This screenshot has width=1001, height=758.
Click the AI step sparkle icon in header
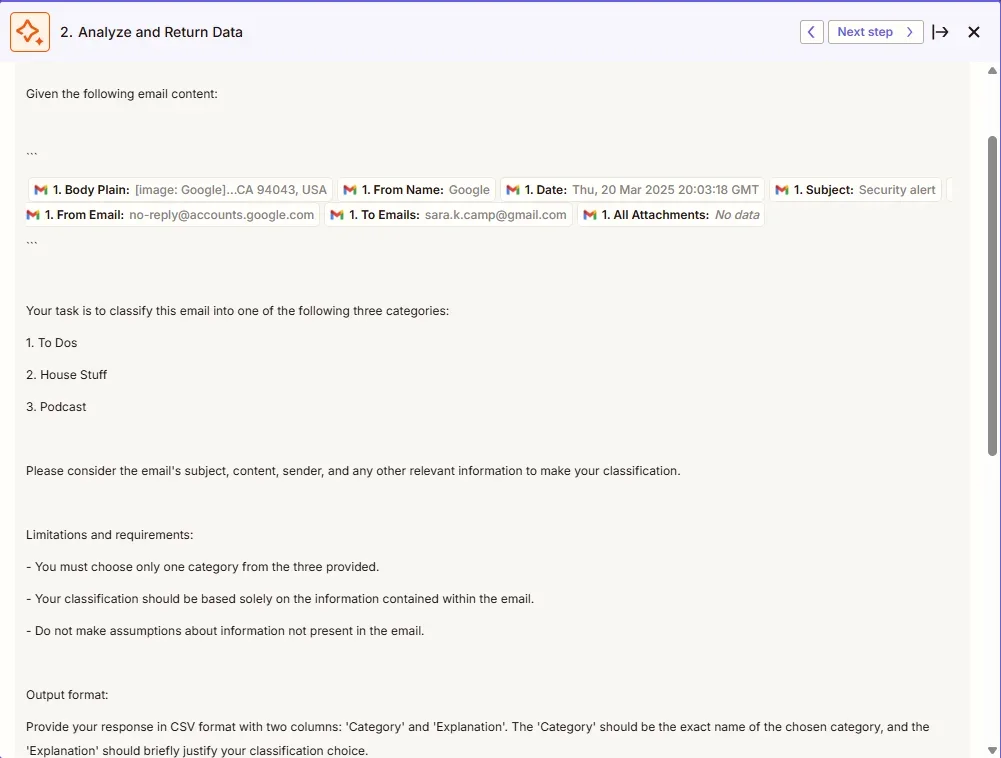tap(30, 32)
